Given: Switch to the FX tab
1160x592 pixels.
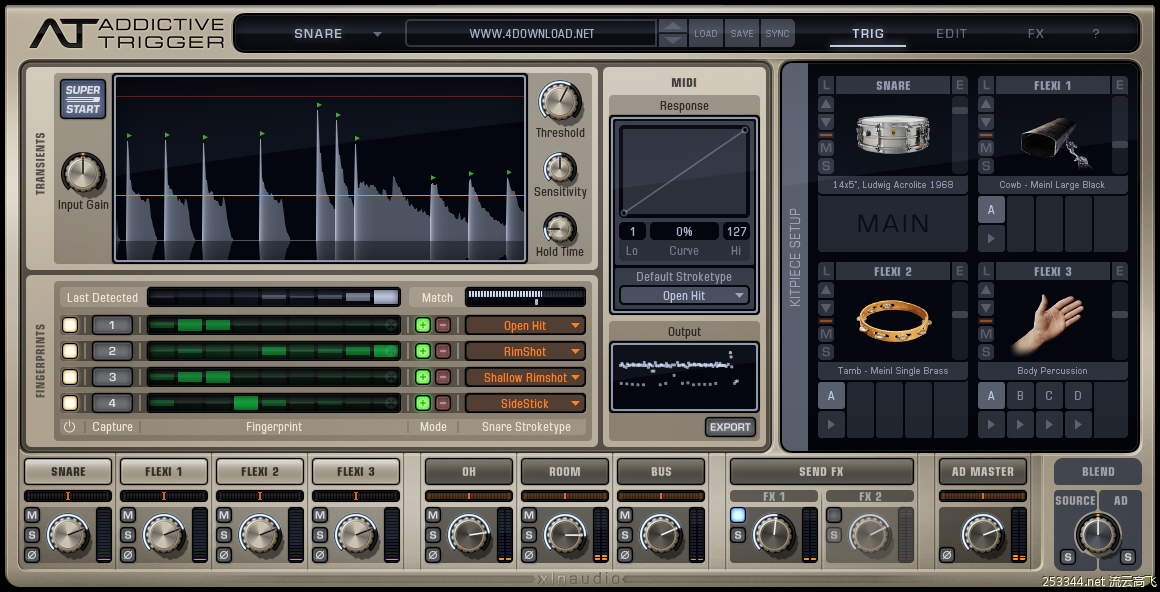Looking at the screenshot, I should tap(1036, 33).
